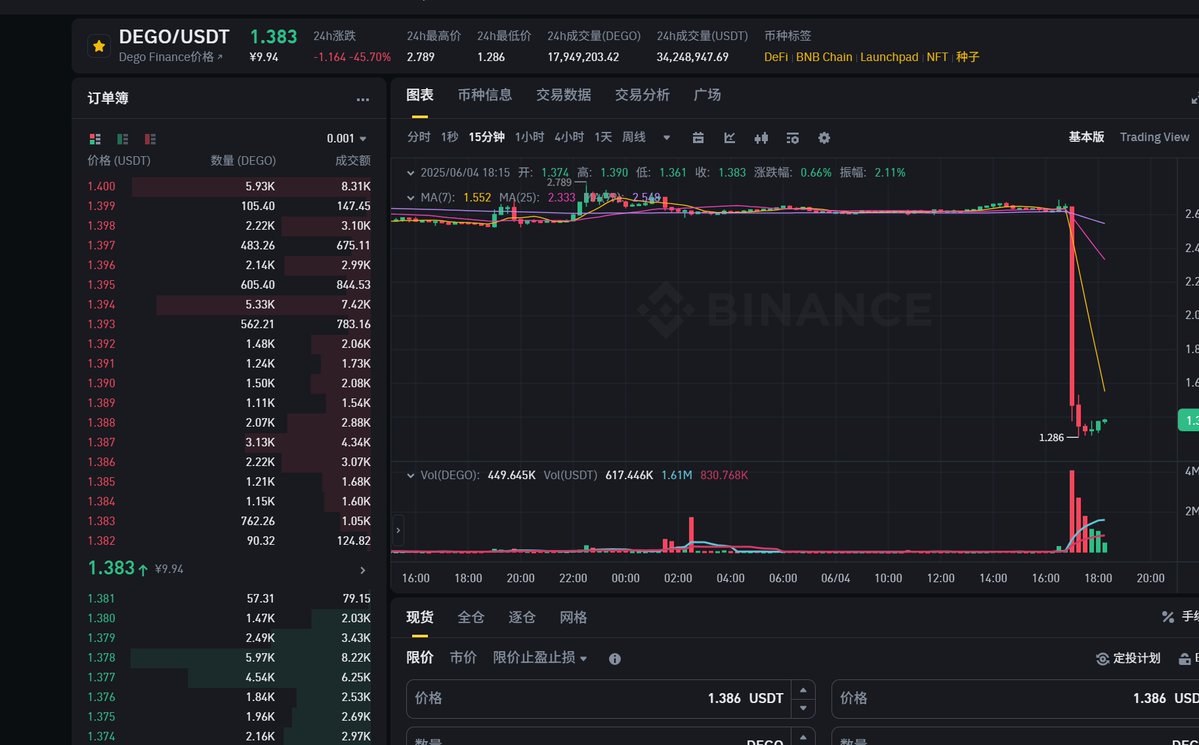
Task: Select the 1天 interval
Action: [x=603, y=137]
